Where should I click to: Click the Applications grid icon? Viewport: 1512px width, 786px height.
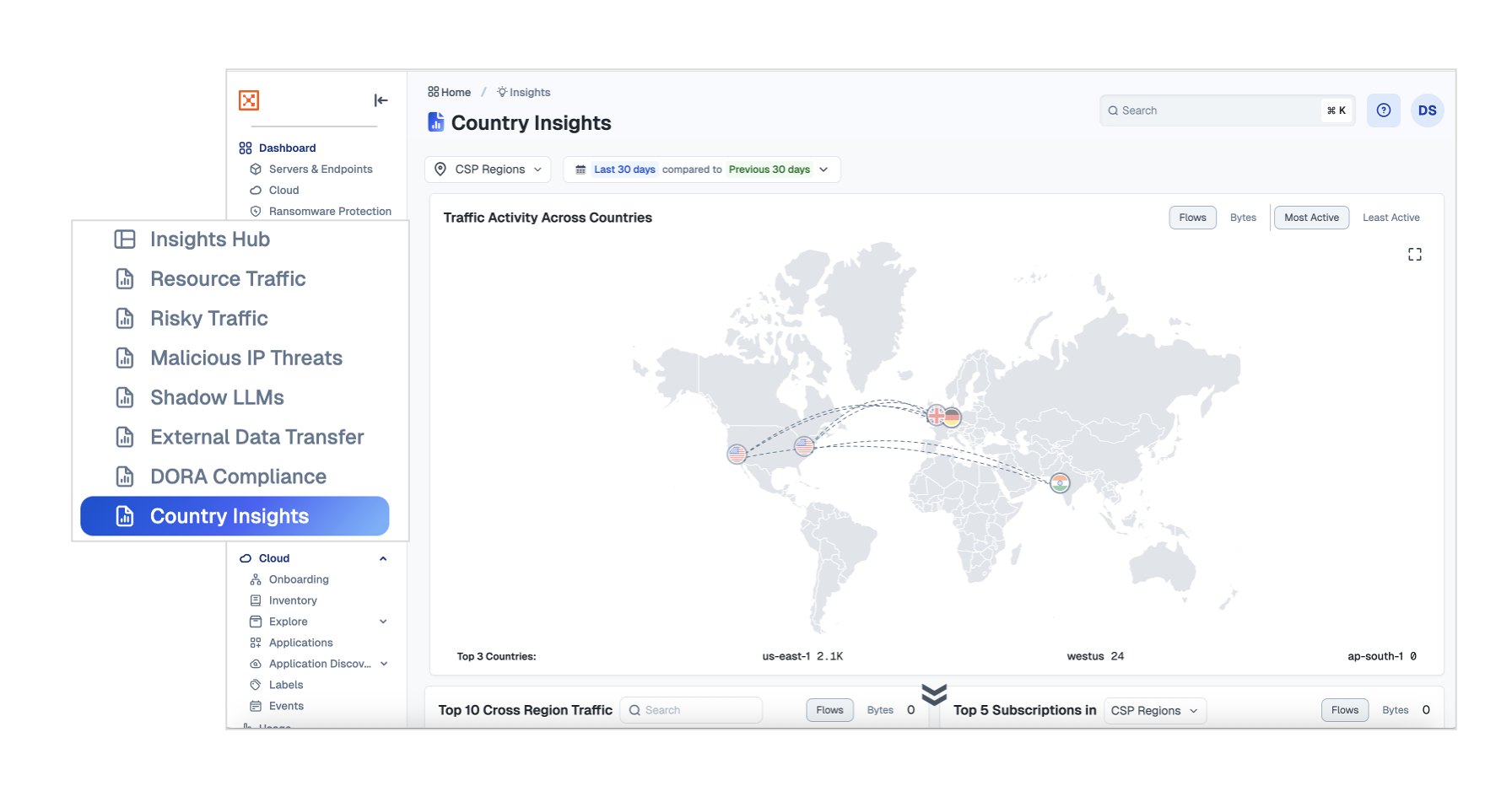pos(256,643)
